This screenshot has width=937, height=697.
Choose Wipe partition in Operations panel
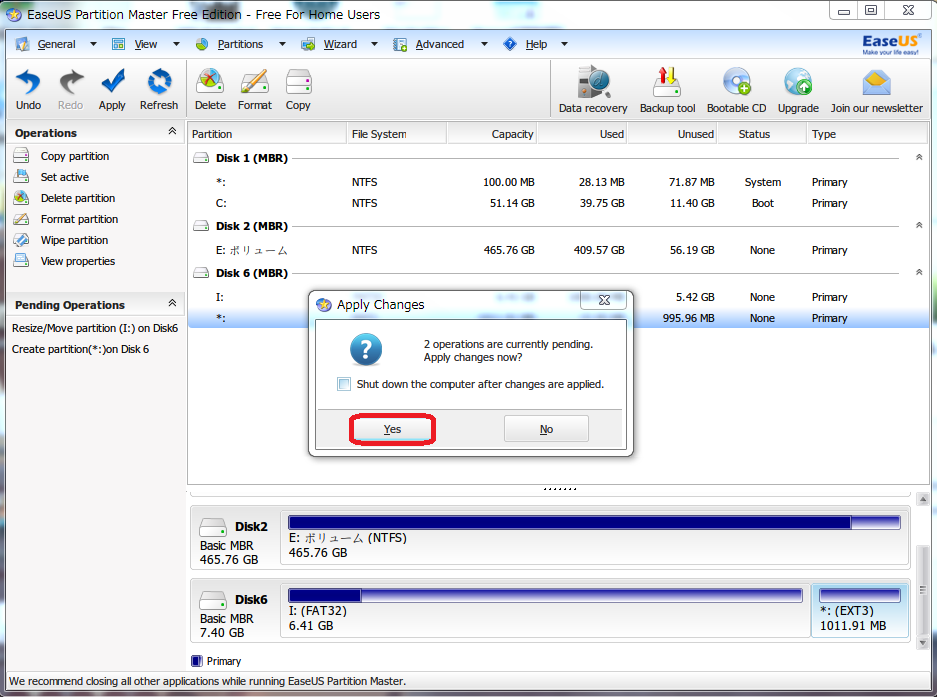coord(74,240)
